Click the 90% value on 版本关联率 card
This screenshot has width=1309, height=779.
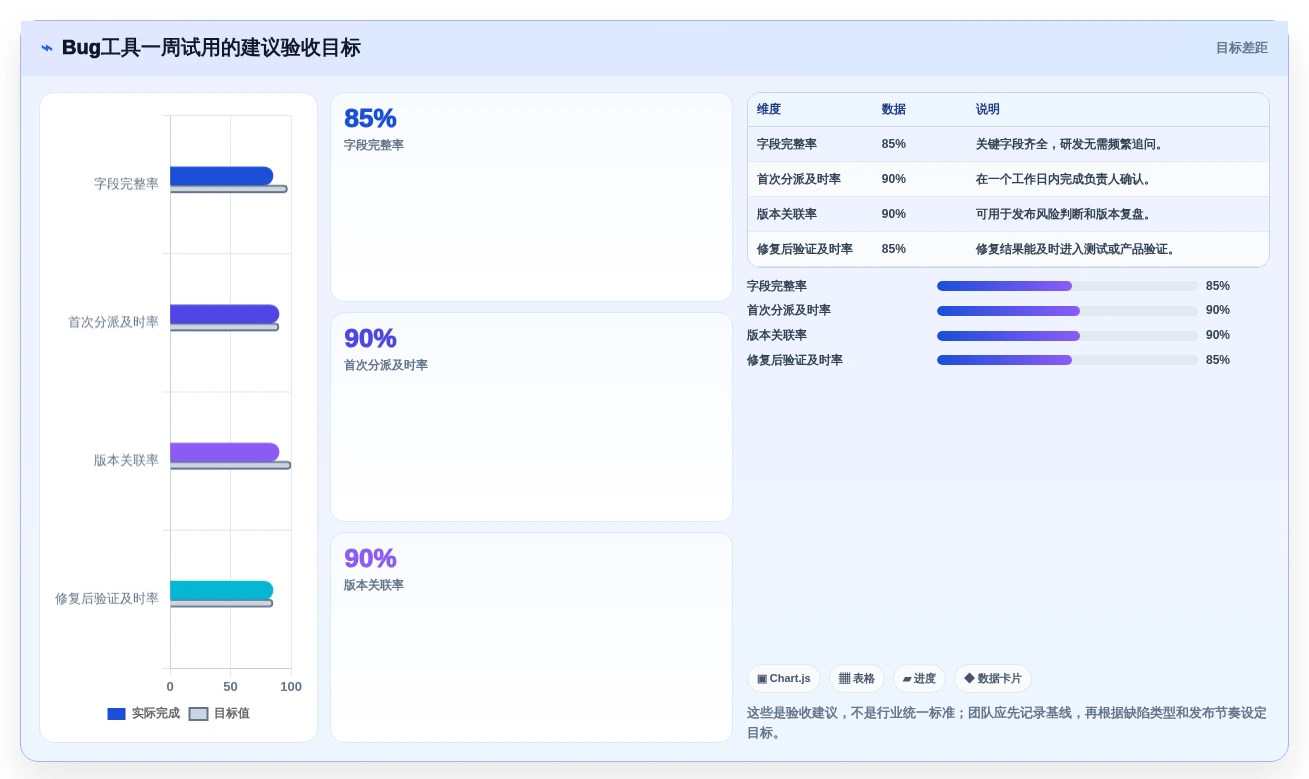(370, 558)
